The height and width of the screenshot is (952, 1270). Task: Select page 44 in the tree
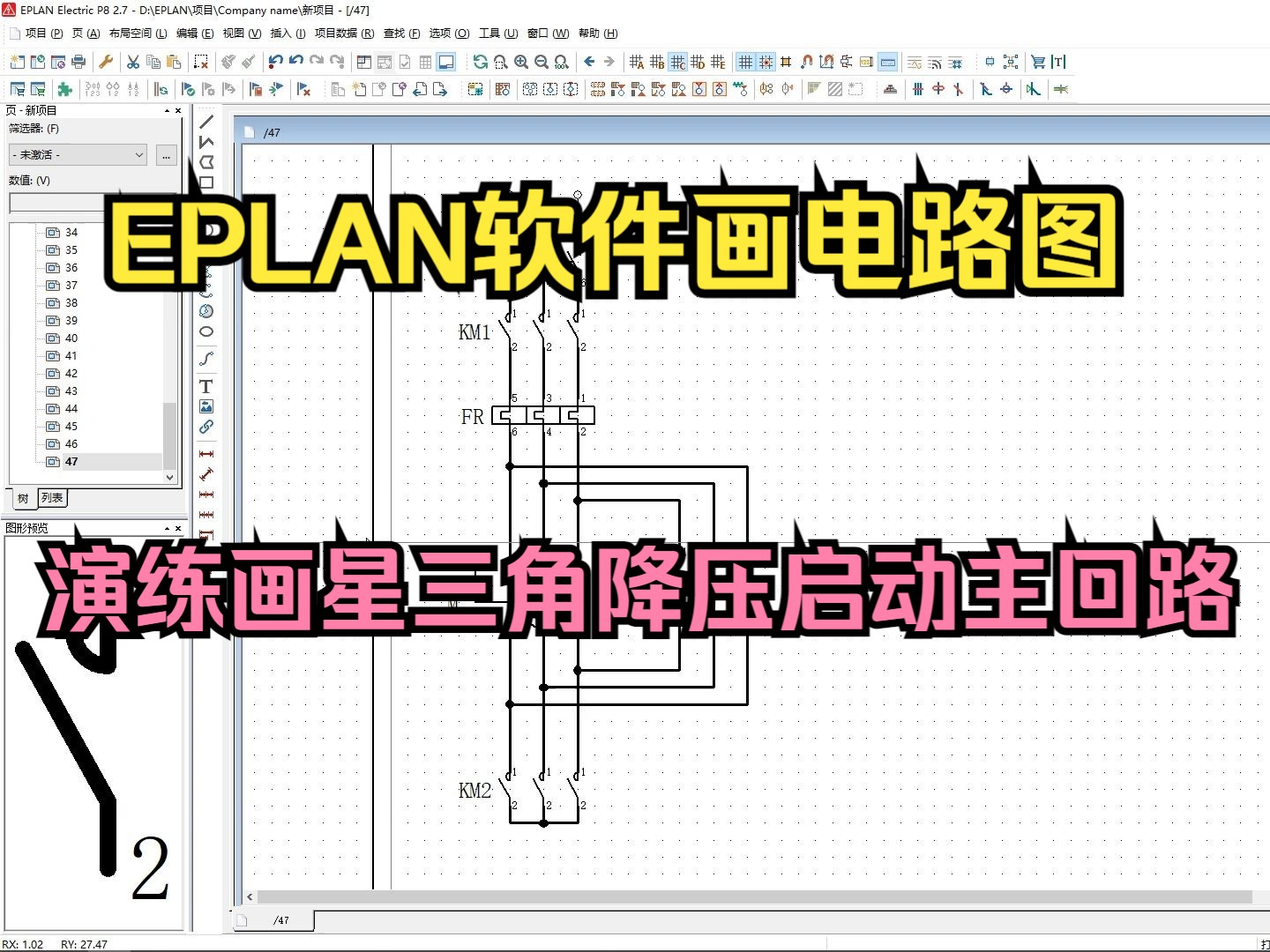click(71, 409)
